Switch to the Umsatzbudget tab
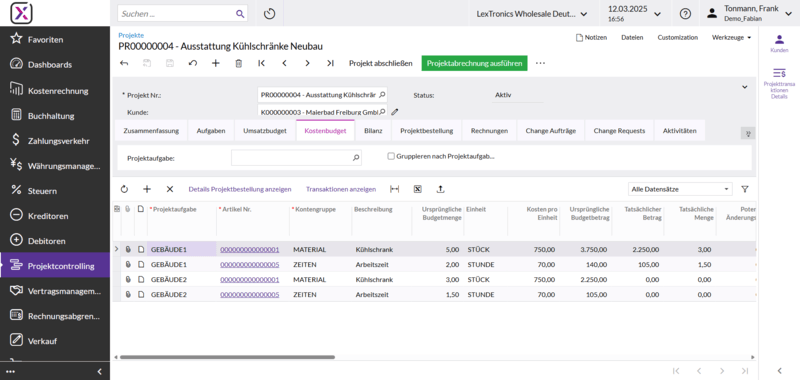Image resolution: width=800 pixels, height=380 pixels. click(x=265, y=131)
